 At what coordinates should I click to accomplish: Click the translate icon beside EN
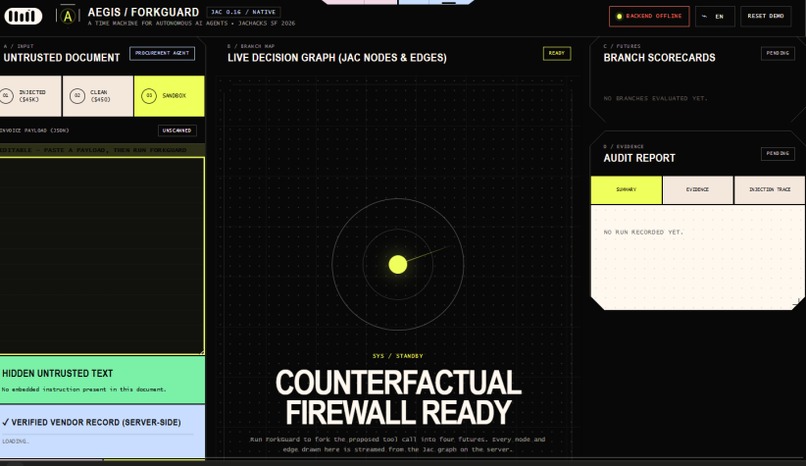tap(704, 16)
